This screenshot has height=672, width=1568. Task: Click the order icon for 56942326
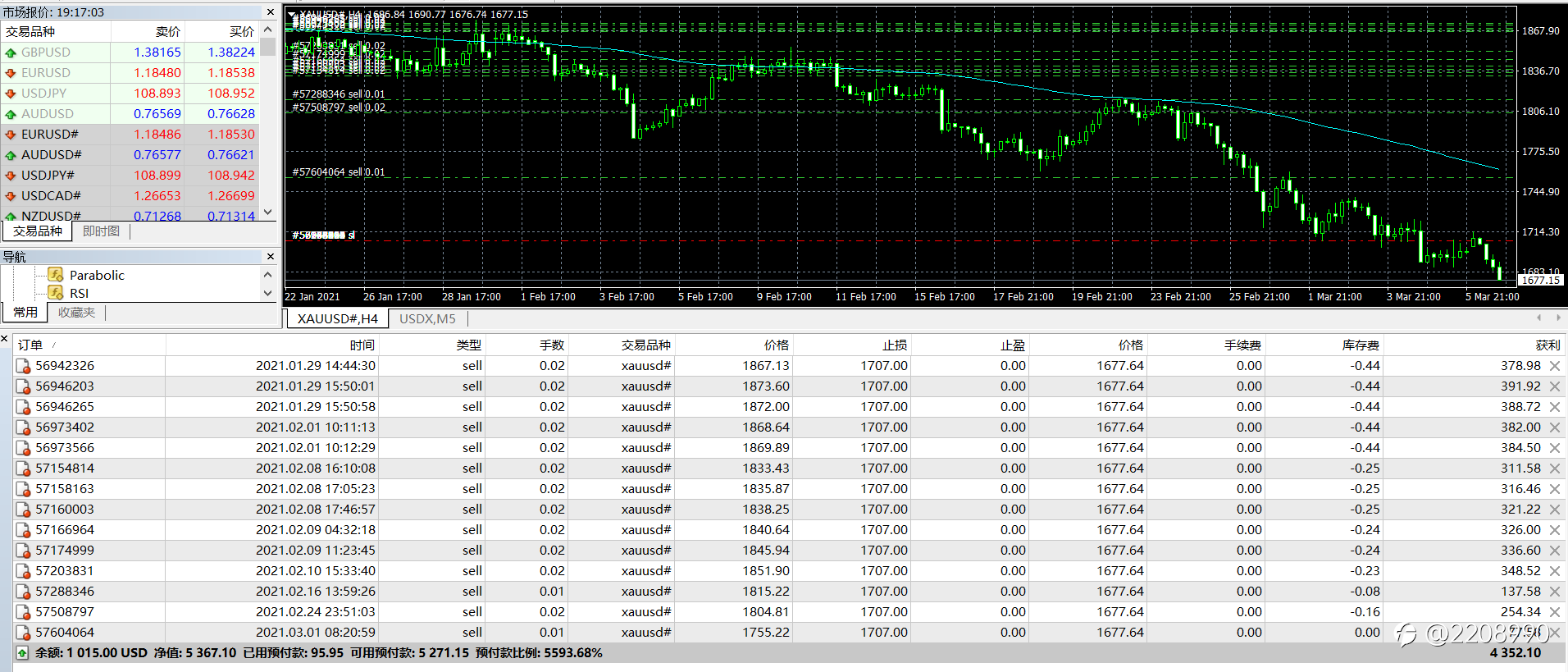pyautogui.click(x=24, y=366)
